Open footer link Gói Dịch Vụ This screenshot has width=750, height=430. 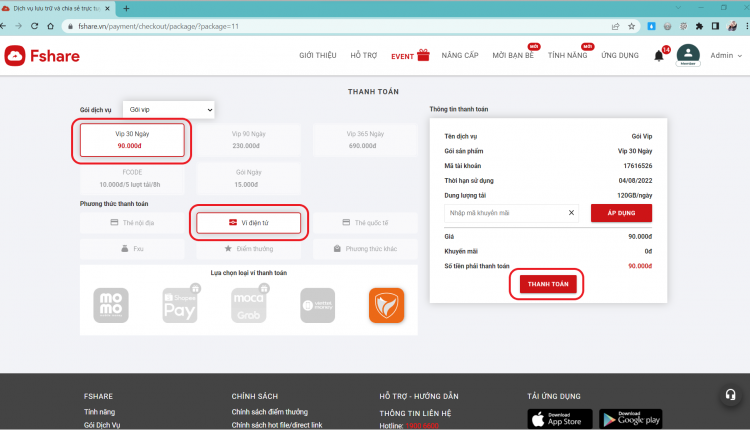click(x=102, y=425)
